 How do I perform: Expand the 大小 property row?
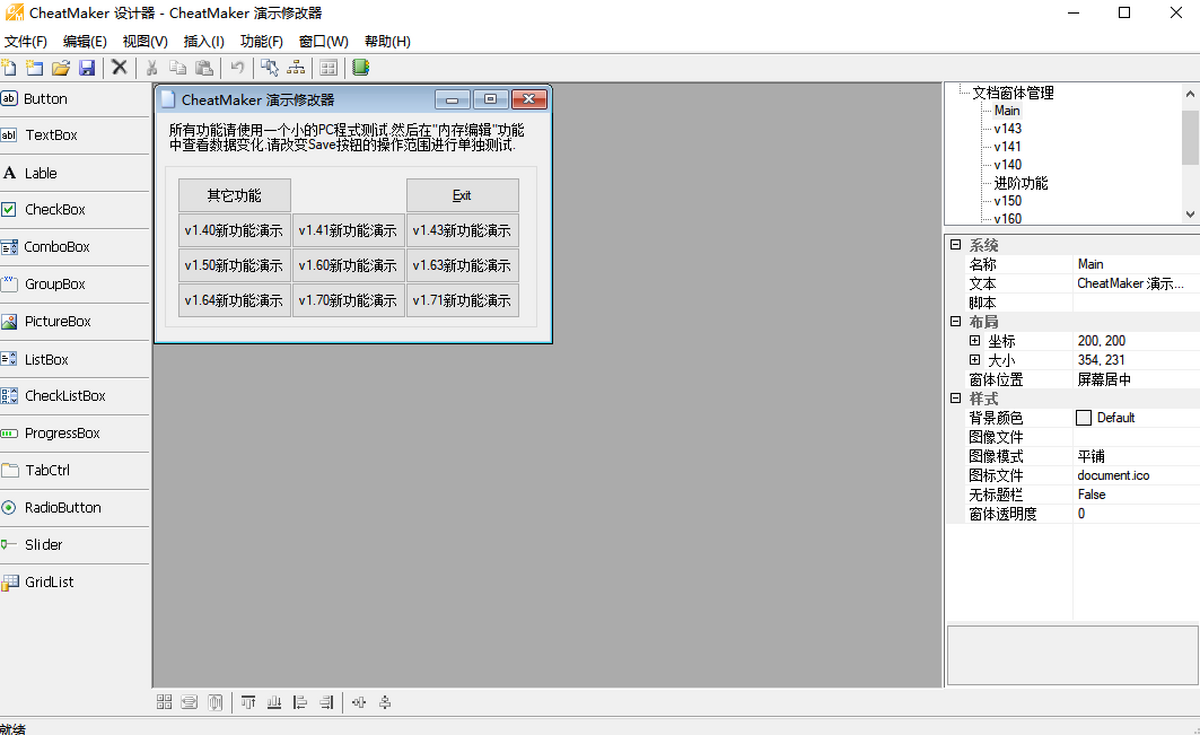pyautogui.click(x=975, y=360)
